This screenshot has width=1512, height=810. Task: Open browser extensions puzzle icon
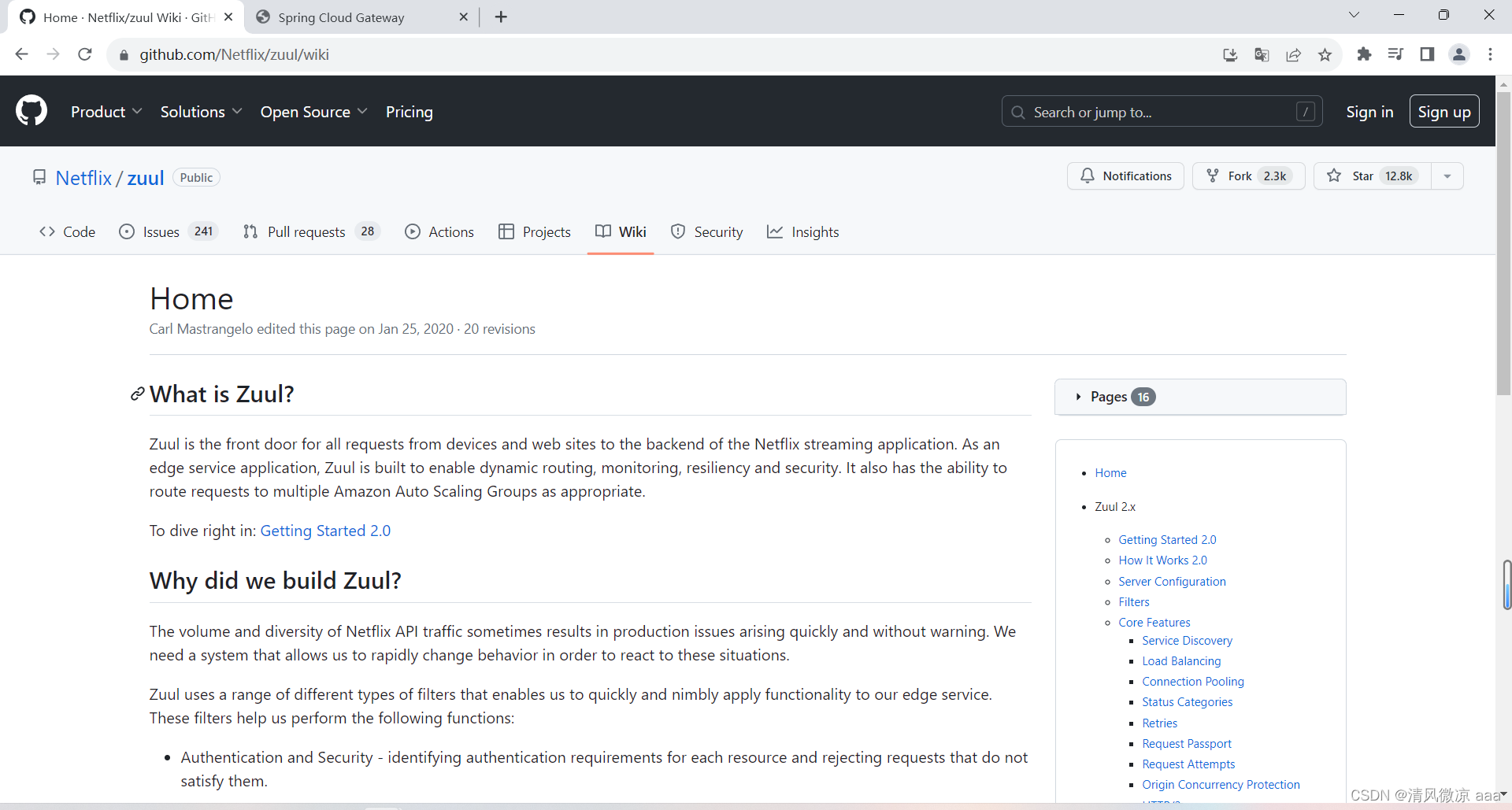tap(1364, 54)
